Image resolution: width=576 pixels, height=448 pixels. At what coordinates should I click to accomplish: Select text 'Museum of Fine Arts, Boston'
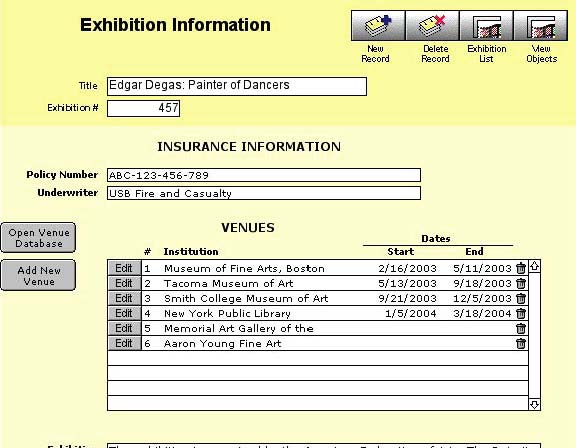pyautogui.click(x=244, y=269)
